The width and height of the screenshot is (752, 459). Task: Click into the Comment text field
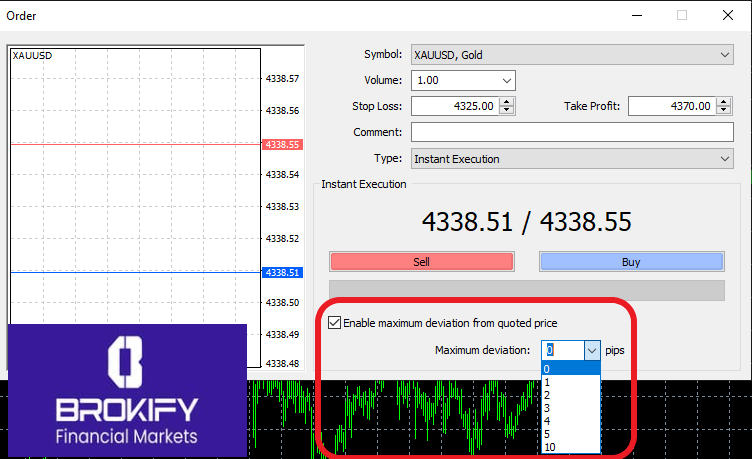(571, 133)
